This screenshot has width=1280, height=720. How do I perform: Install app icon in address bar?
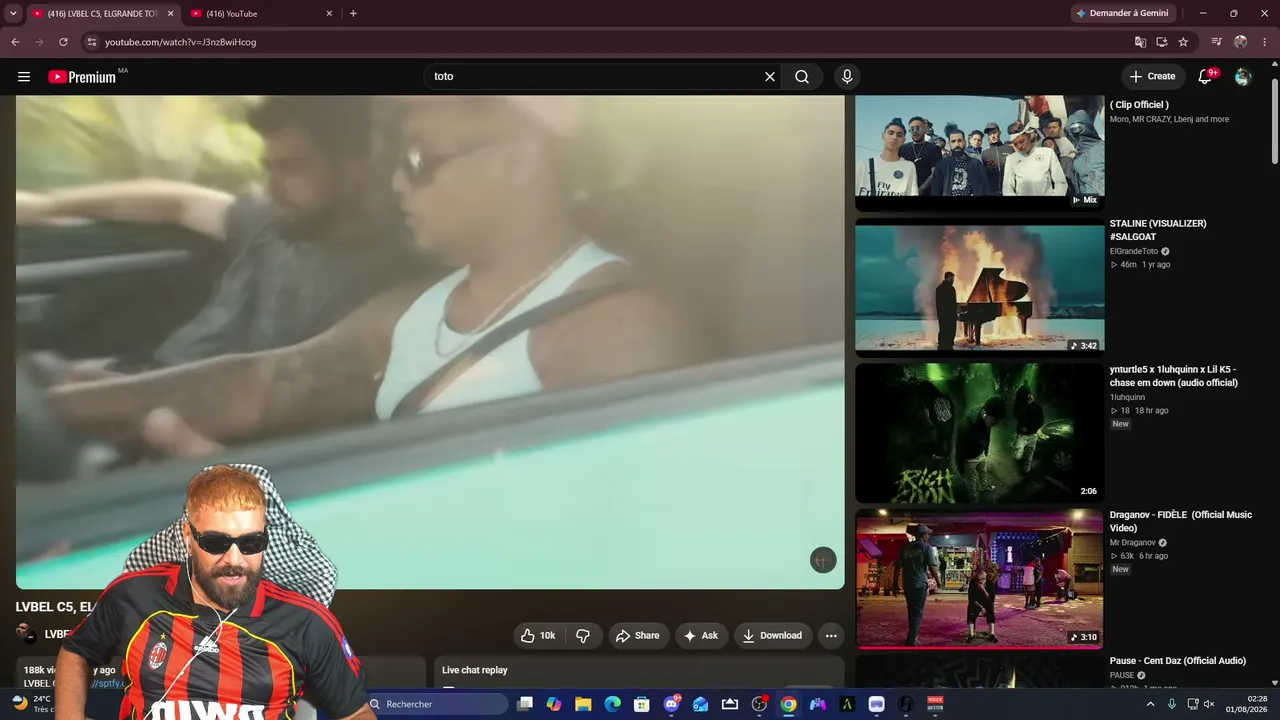(x=1162, y=42)
